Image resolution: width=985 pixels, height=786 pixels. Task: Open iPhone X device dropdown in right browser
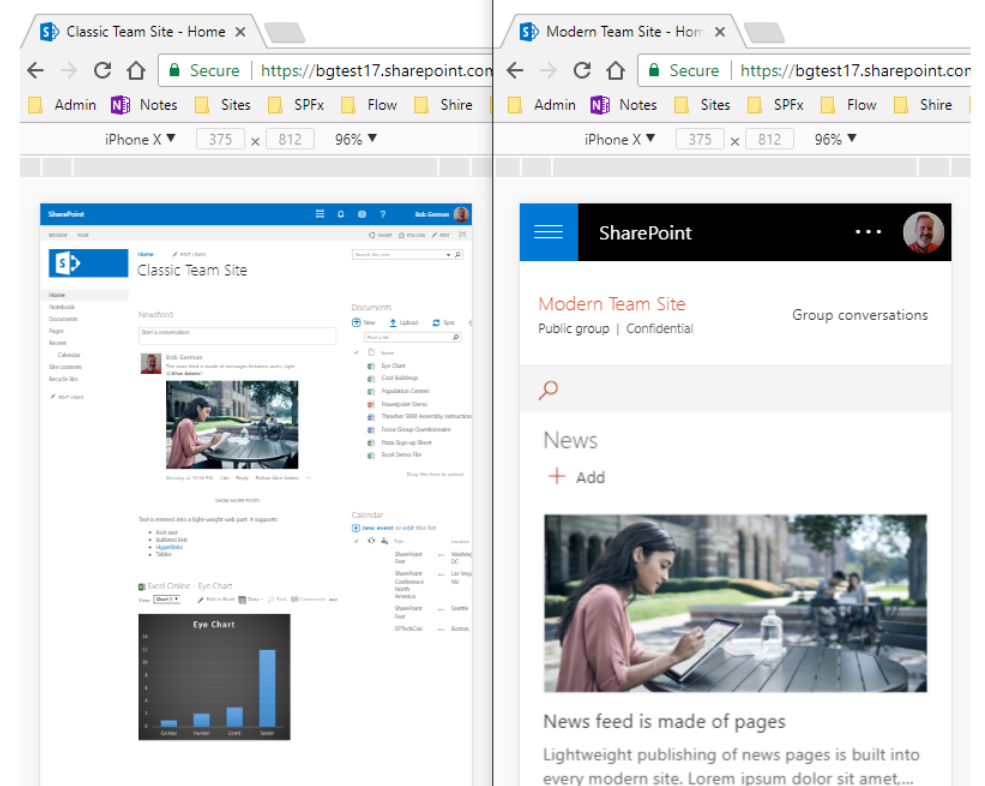click(x=619, y=139)
